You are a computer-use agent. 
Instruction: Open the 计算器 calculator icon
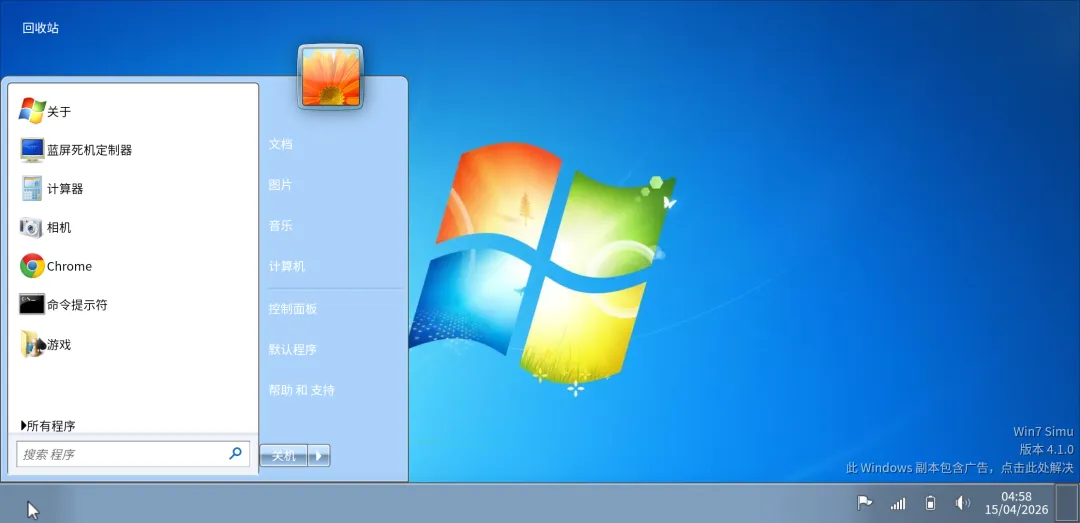32,188
